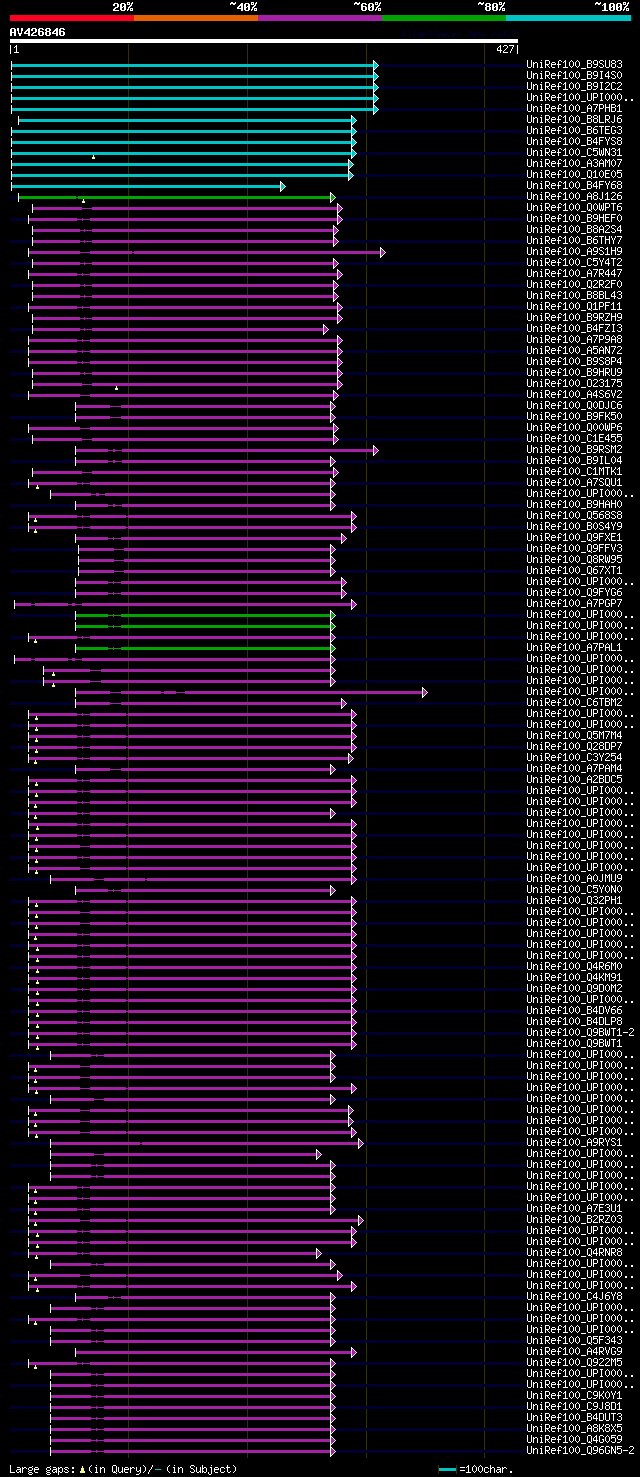
Task: Click the orange ~40% identity color bar
Action: coord(196,18)
